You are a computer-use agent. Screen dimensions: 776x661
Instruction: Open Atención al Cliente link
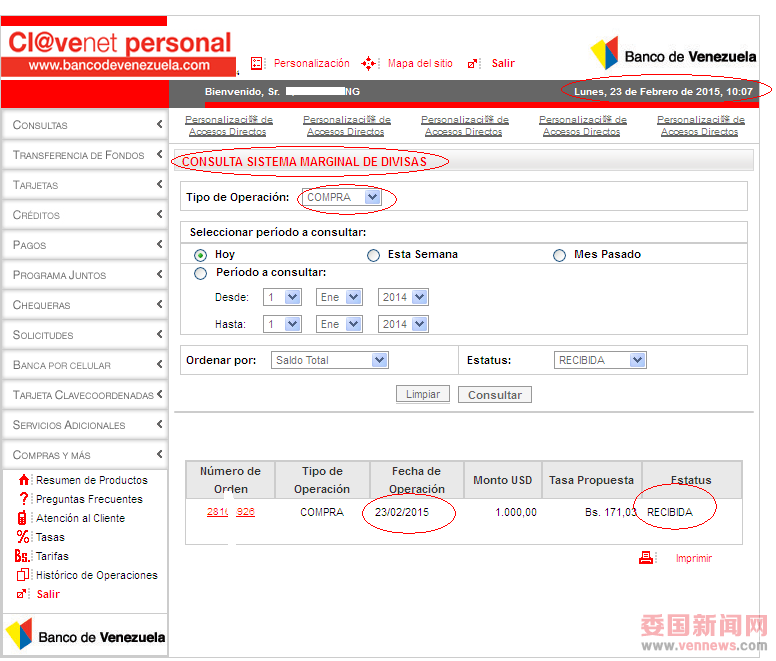[x=81, y=518]
